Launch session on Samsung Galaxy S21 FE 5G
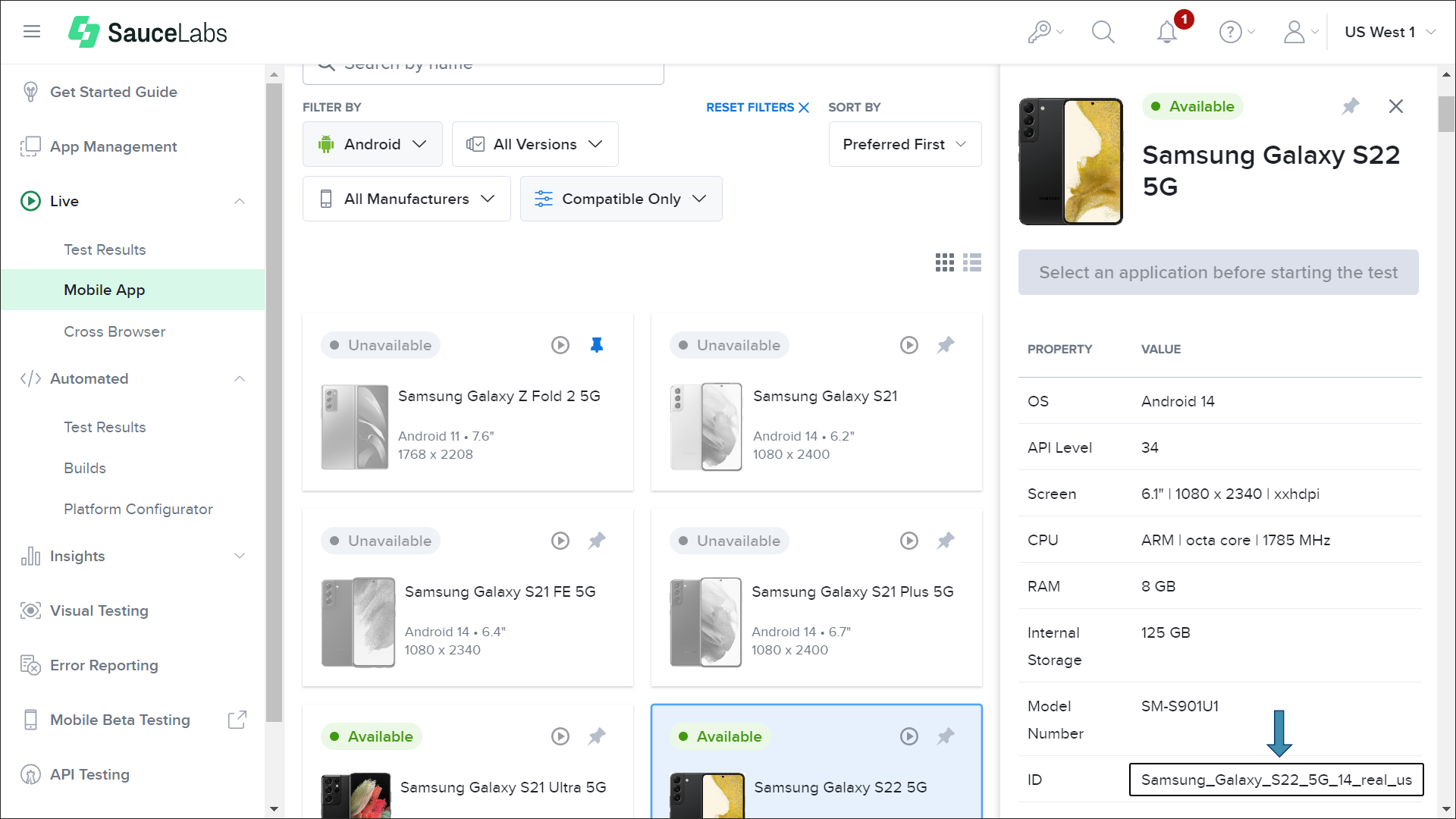 560,541
